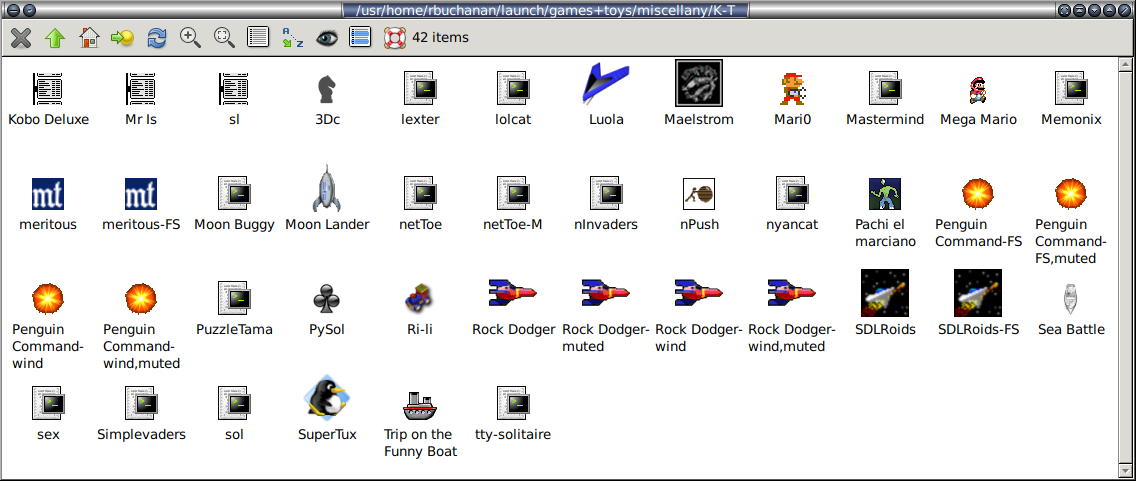Image resolution: width=1136 pixels, height=481 pixels.
Task: Select the SDLRoids icon
Action: (x=885, y=293)
